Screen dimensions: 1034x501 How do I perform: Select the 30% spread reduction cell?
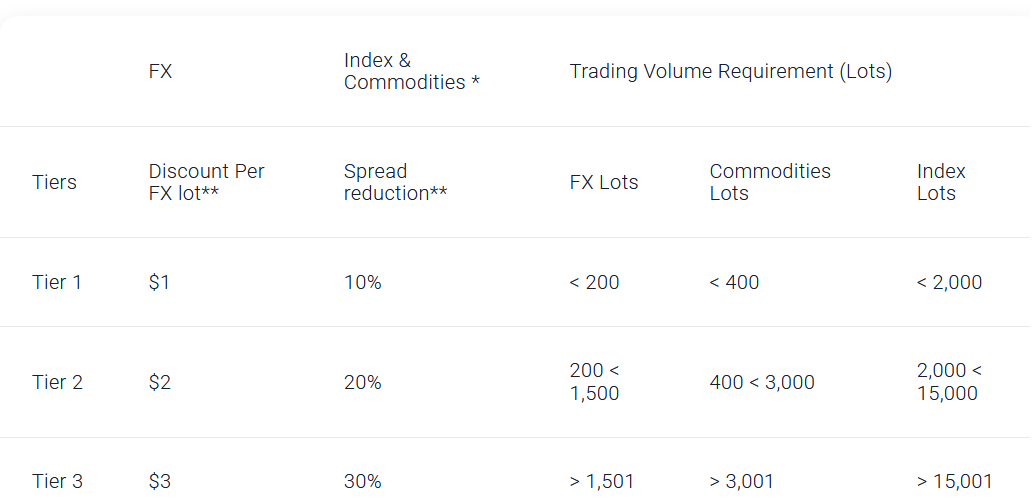click(363, 481)
